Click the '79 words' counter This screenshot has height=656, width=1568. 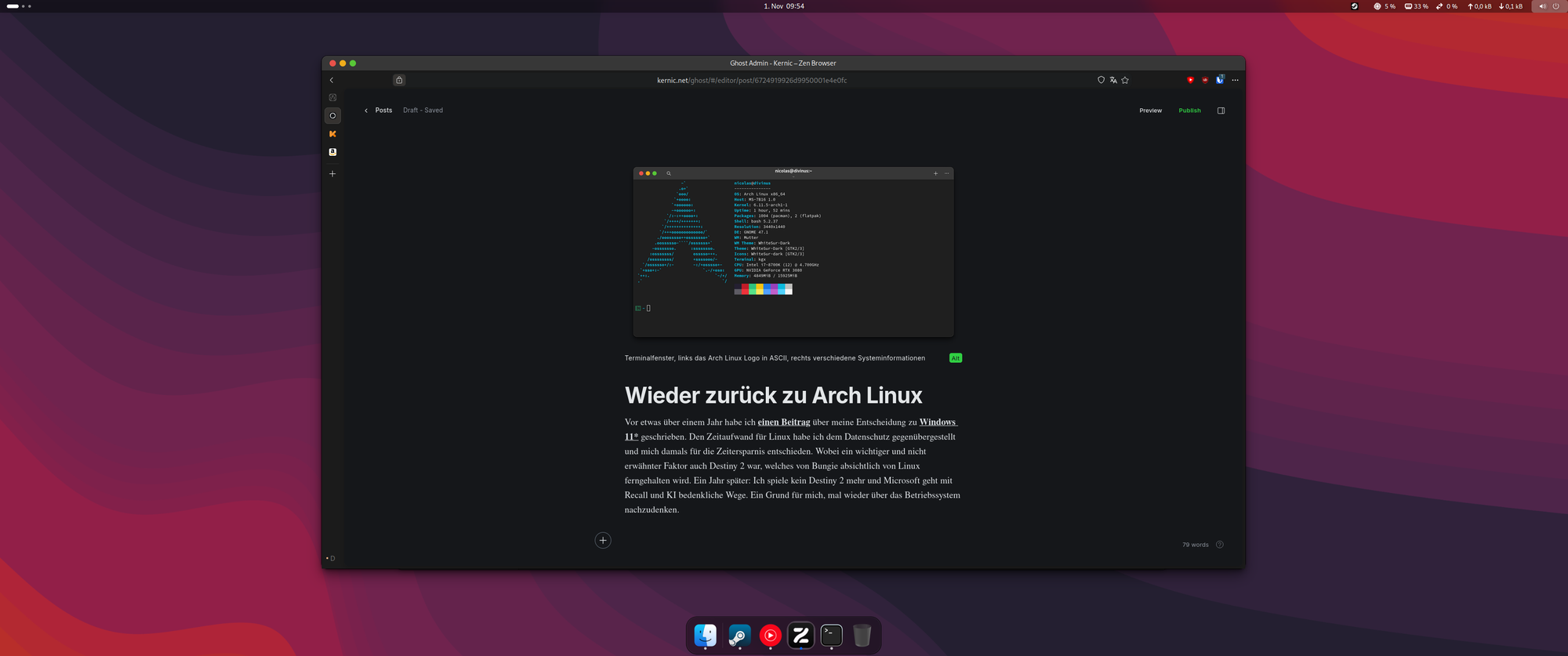tap(1195, 545)
